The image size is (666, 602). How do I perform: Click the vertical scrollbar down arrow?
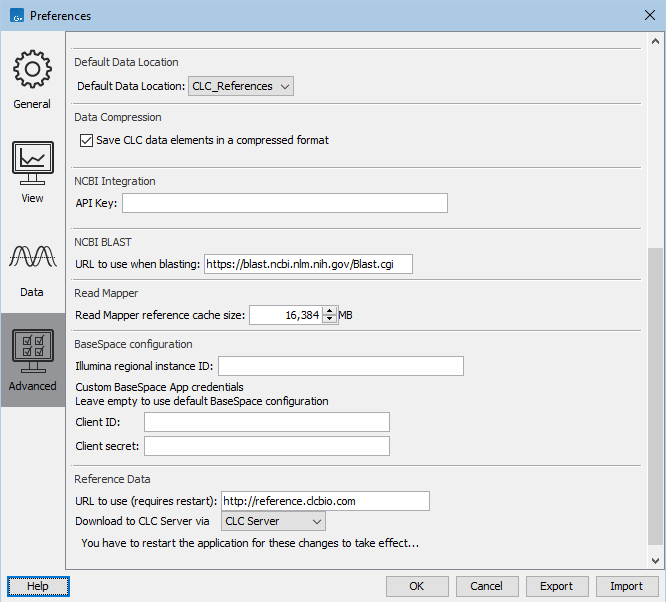(656, 562)
